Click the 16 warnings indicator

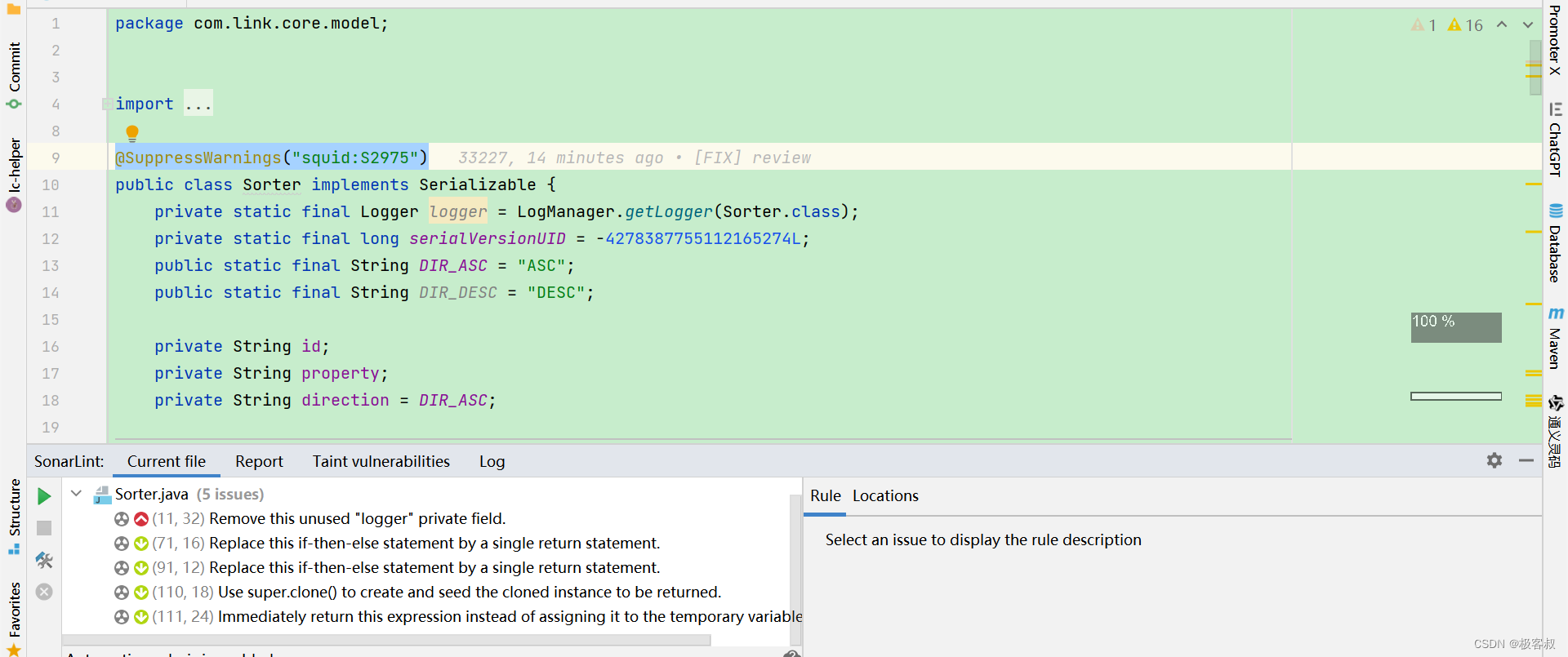[1465, 25]
